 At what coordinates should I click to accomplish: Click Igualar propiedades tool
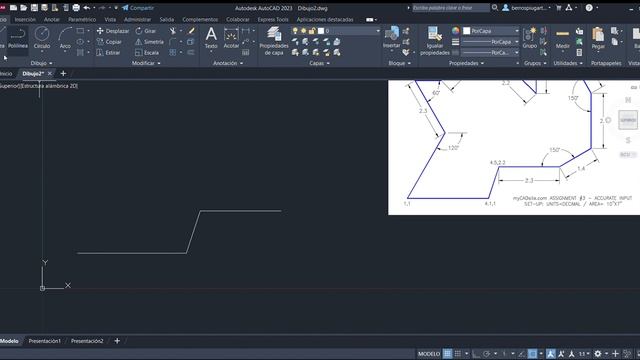(x=435, y=41)
